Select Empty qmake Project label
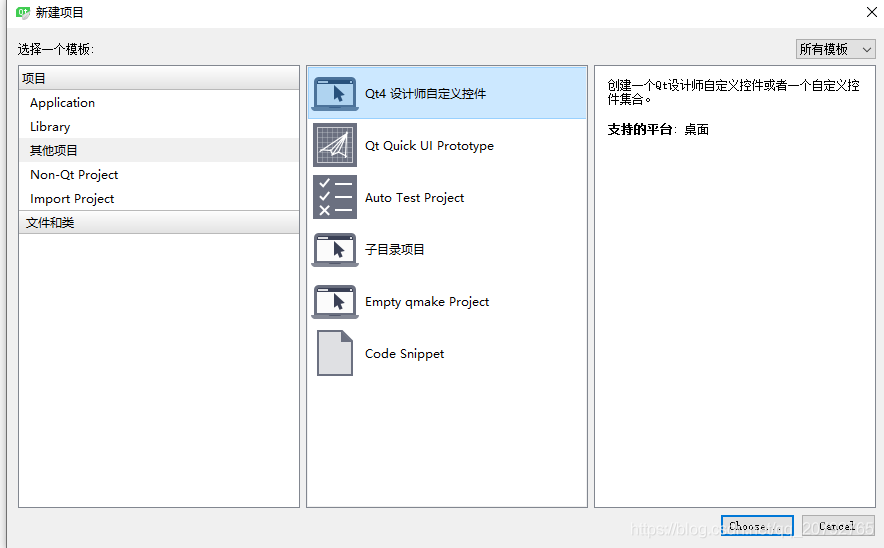 point(427,302)
